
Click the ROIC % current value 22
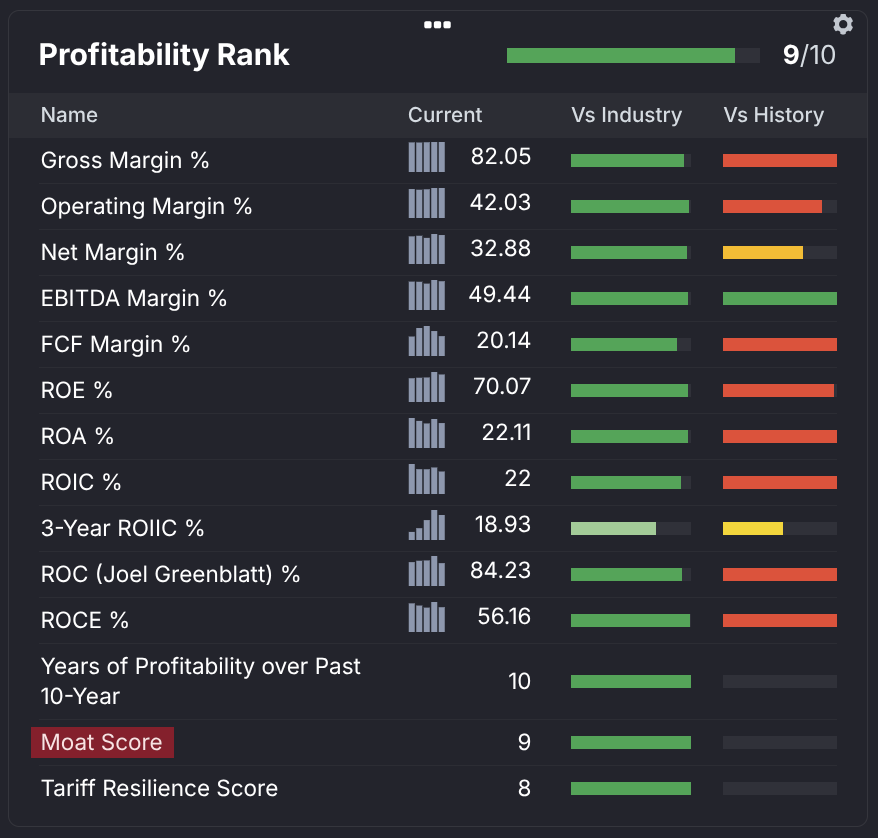coord(517,479)
